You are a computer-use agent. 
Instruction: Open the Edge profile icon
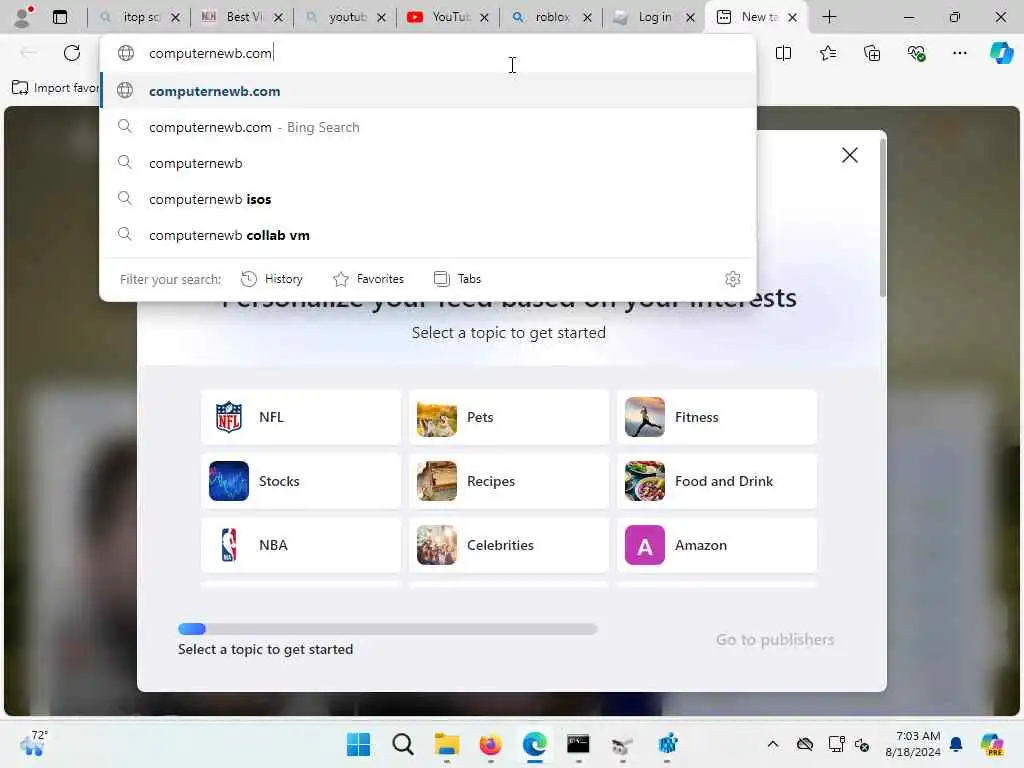click(23, 17)
